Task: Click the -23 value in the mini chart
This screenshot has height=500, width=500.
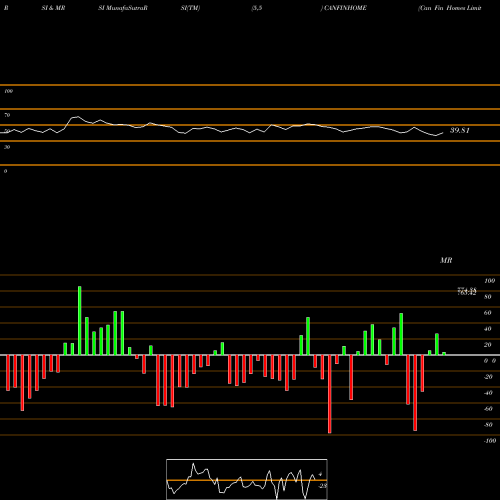Action: click(322, 486)
